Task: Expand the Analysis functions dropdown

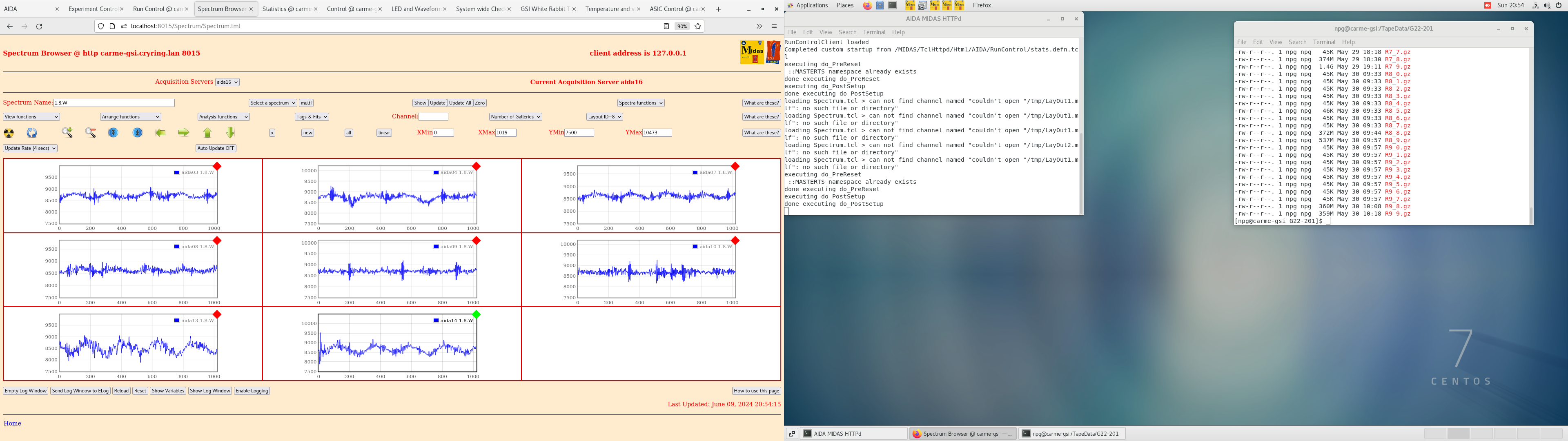Action: 223,117
